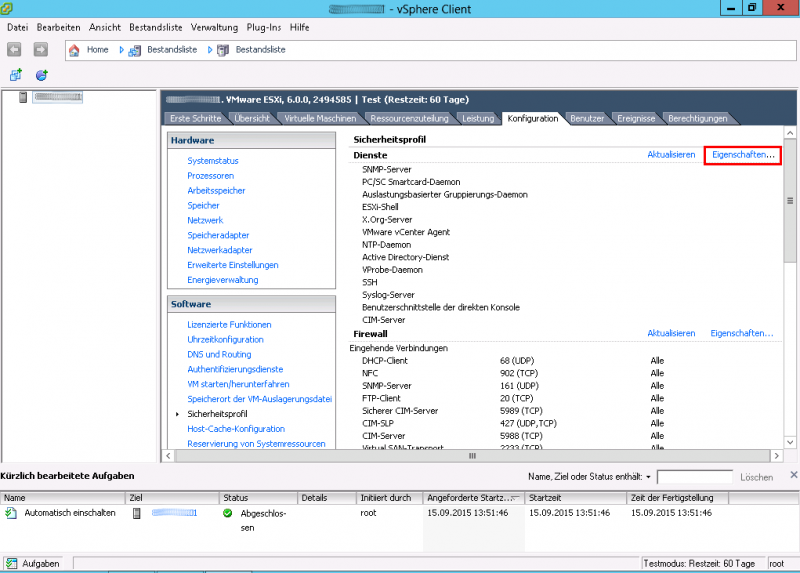
Task: Open the Arbeitsspeicher link
Action: point(216,190)
